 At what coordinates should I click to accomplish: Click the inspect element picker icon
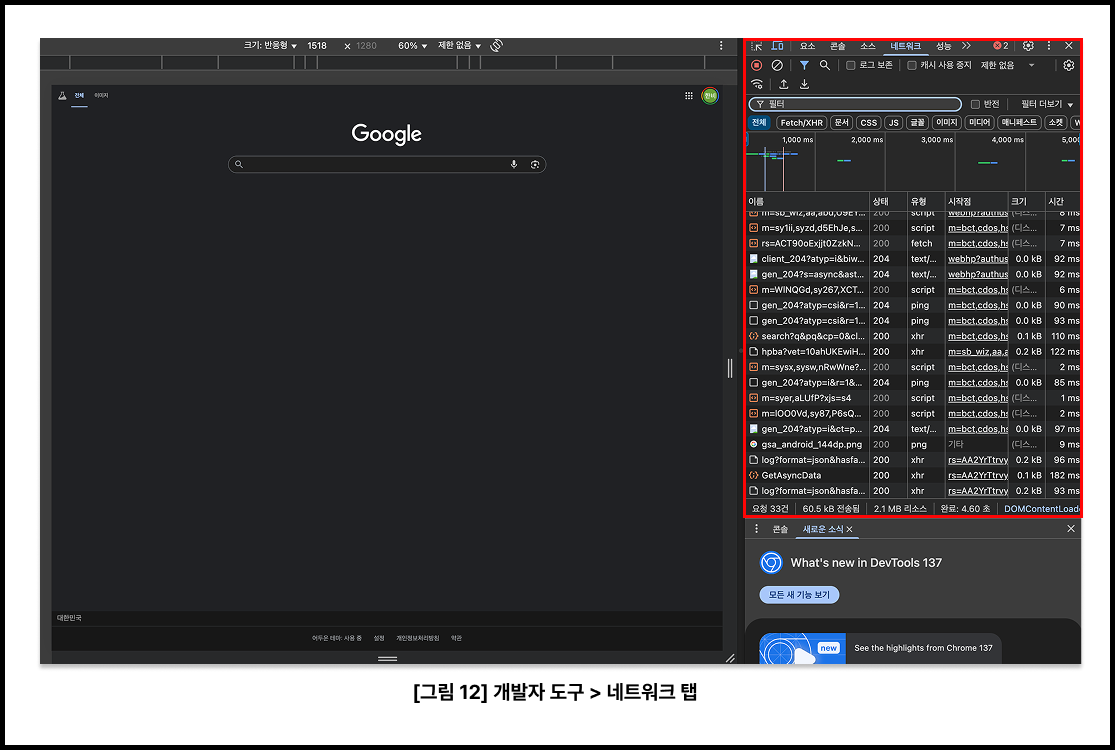757,45
